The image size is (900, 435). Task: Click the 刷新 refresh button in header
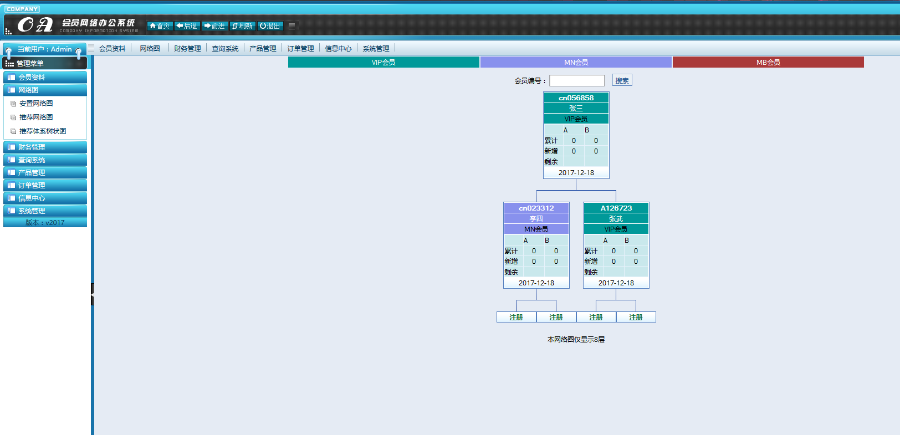(x=242, y=26)
